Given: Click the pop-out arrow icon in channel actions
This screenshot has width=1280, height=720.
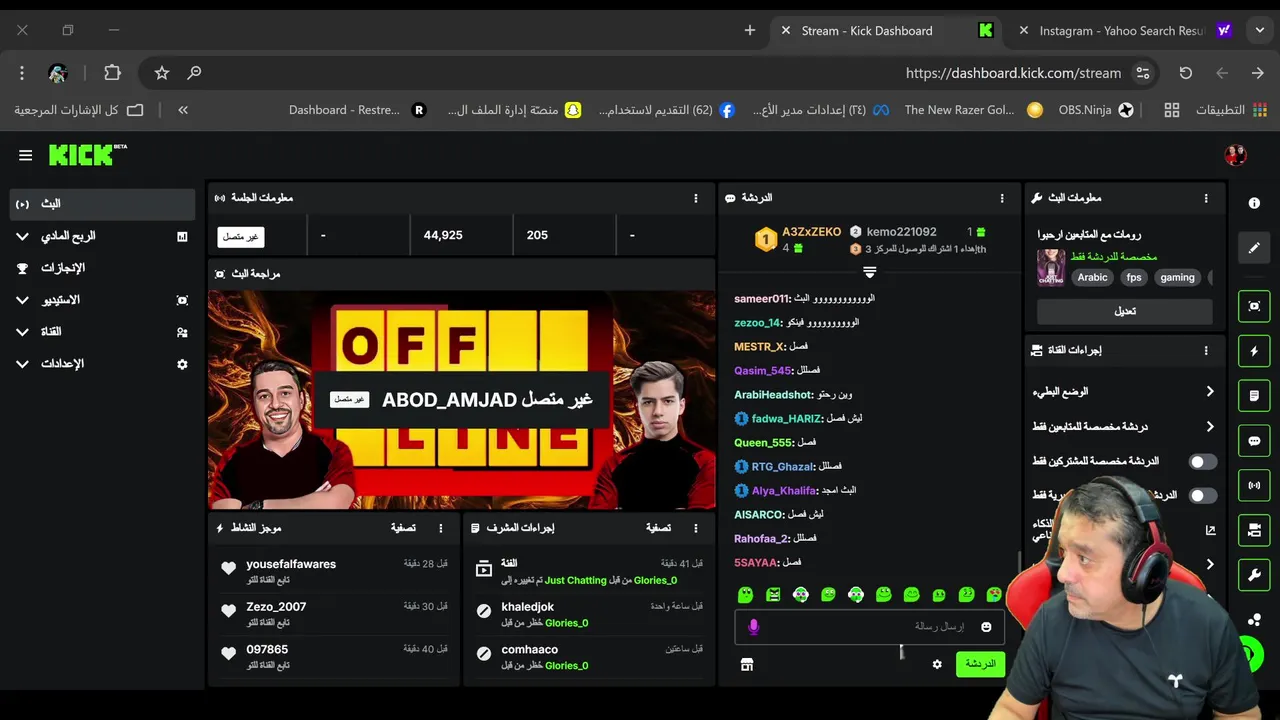Looking at the screenshot, I should [x=1210, y=531].
